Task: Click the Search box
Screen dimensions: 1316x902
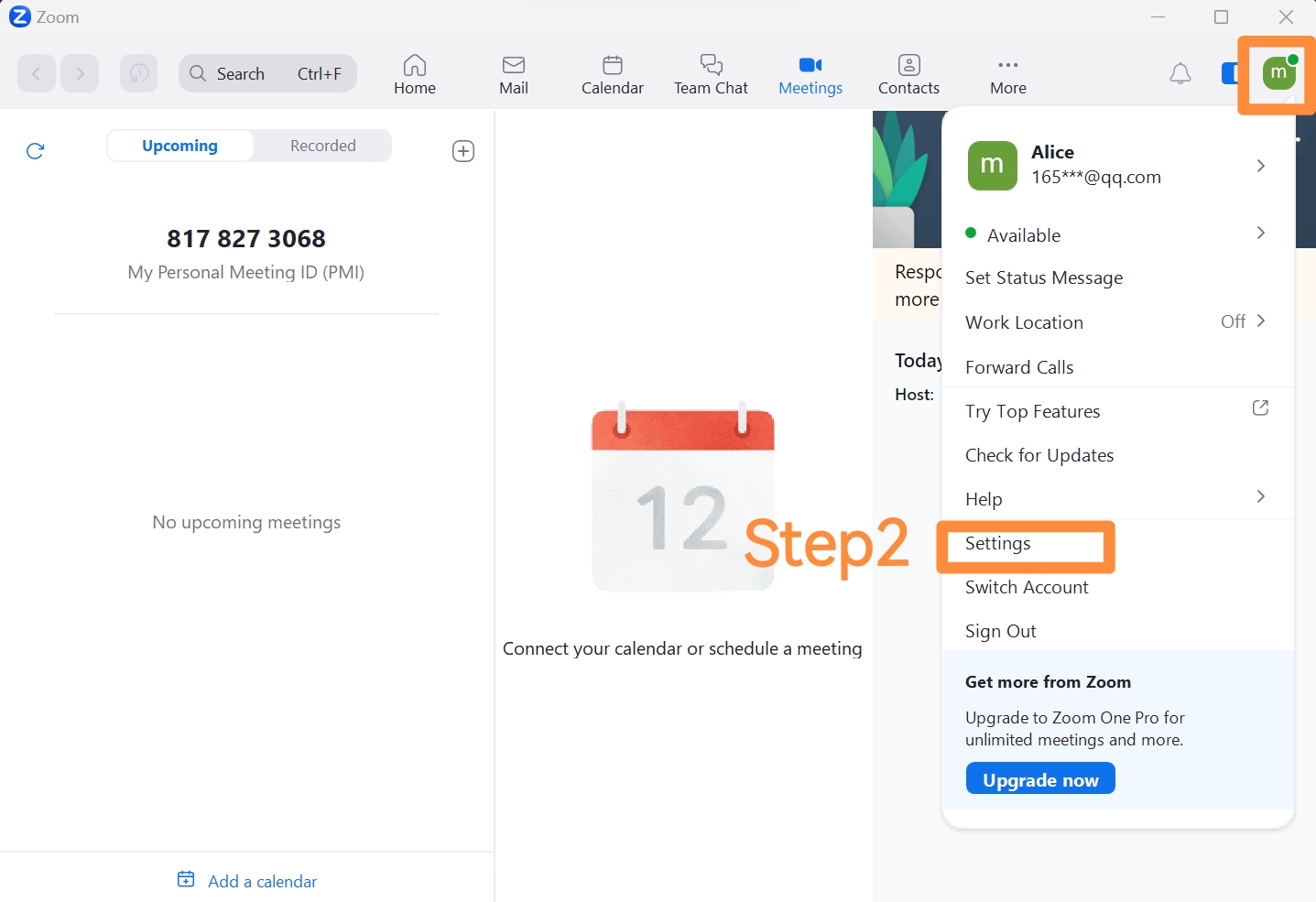Action: 267,73
